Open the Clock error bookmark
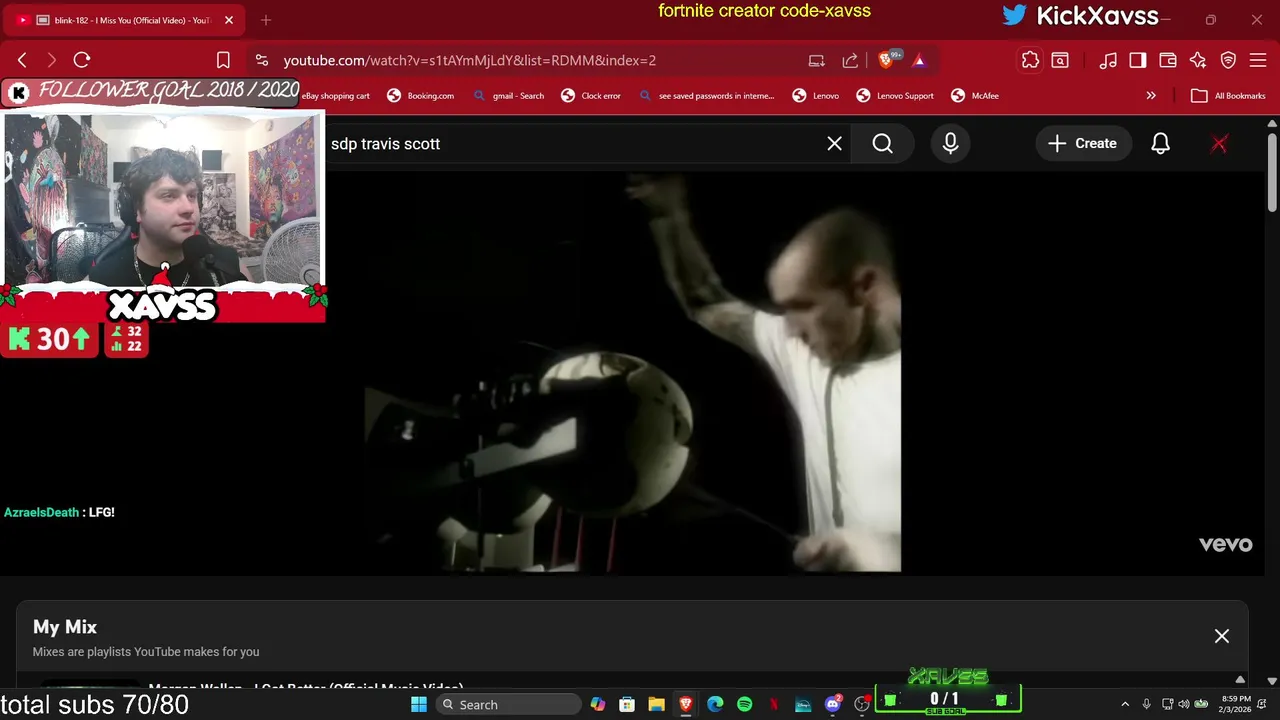1280x720 pixels. pos(591,96)
